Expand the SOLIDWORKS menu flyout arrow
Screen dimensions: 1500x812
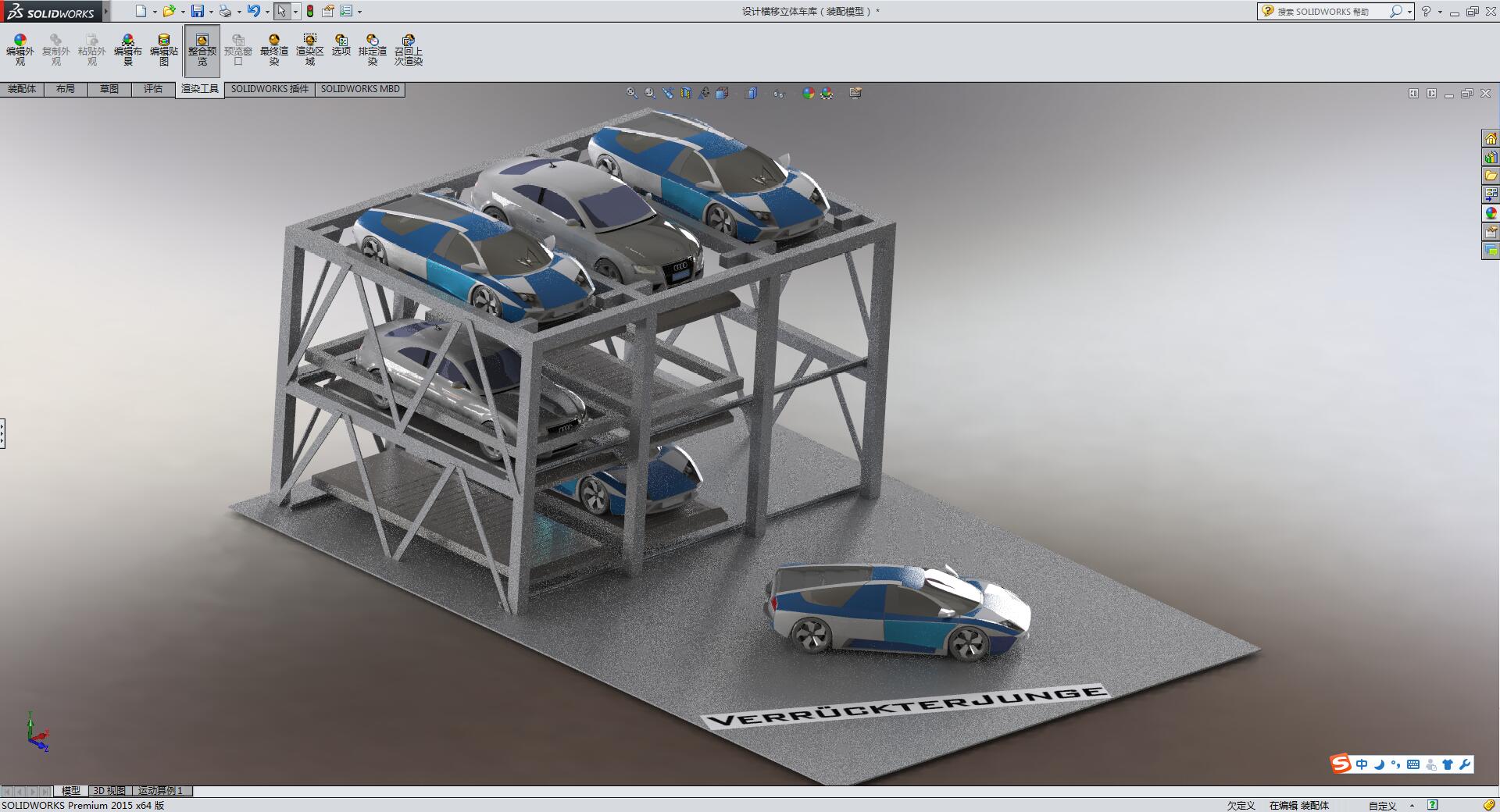click(x=106, y=11)
